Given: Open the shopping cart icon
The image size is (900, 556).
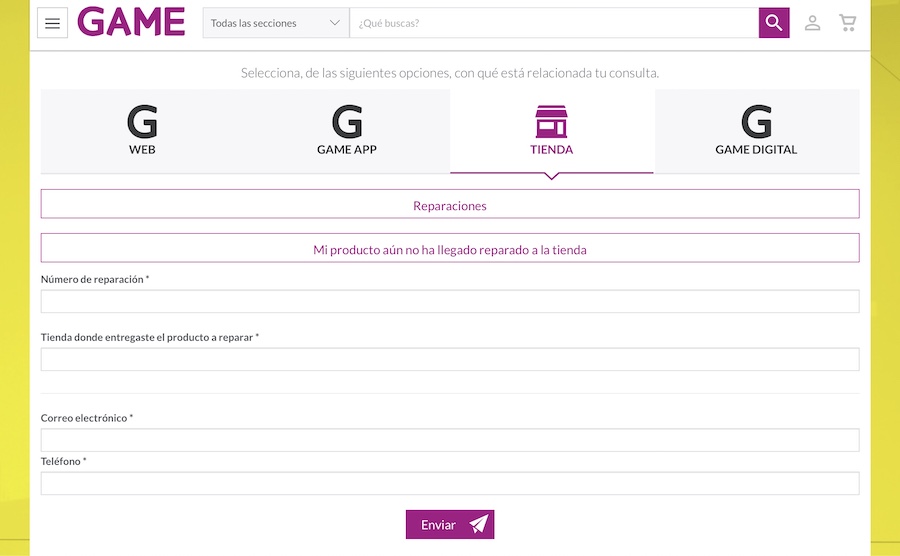Looking at the screenshot, I should (848, 23).
